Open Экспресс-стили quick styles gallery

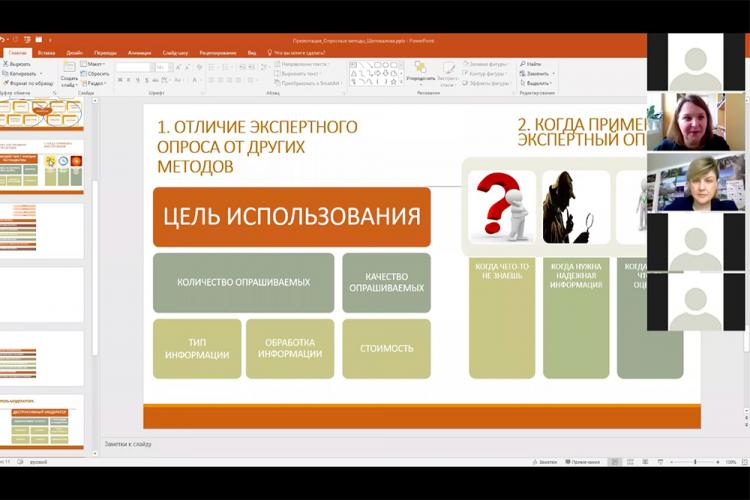(x=448, y=75)
